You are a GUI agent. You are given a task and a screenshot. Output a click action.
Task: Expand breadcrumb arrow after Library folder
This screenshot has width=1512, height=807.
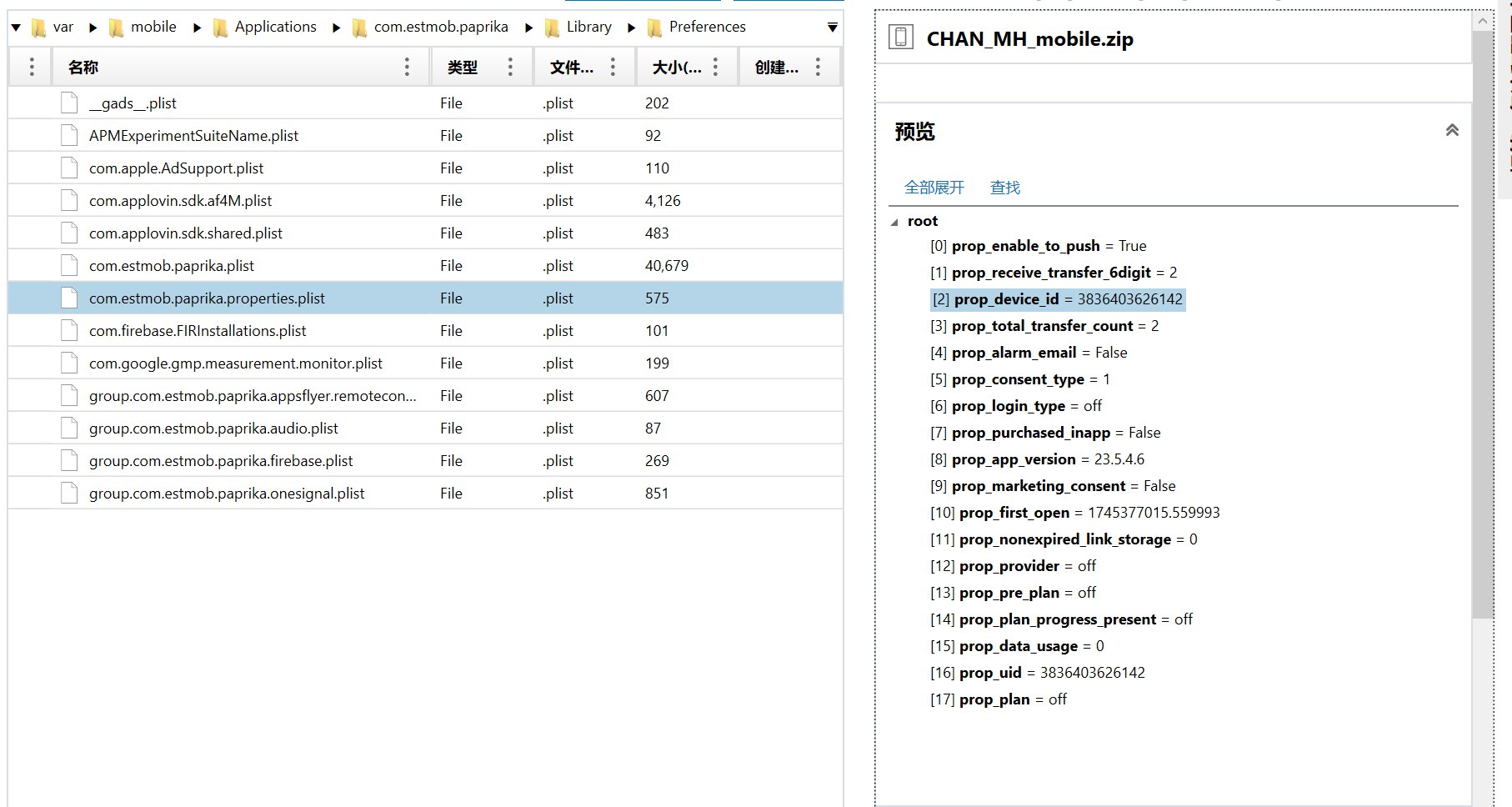coord(631,28)
